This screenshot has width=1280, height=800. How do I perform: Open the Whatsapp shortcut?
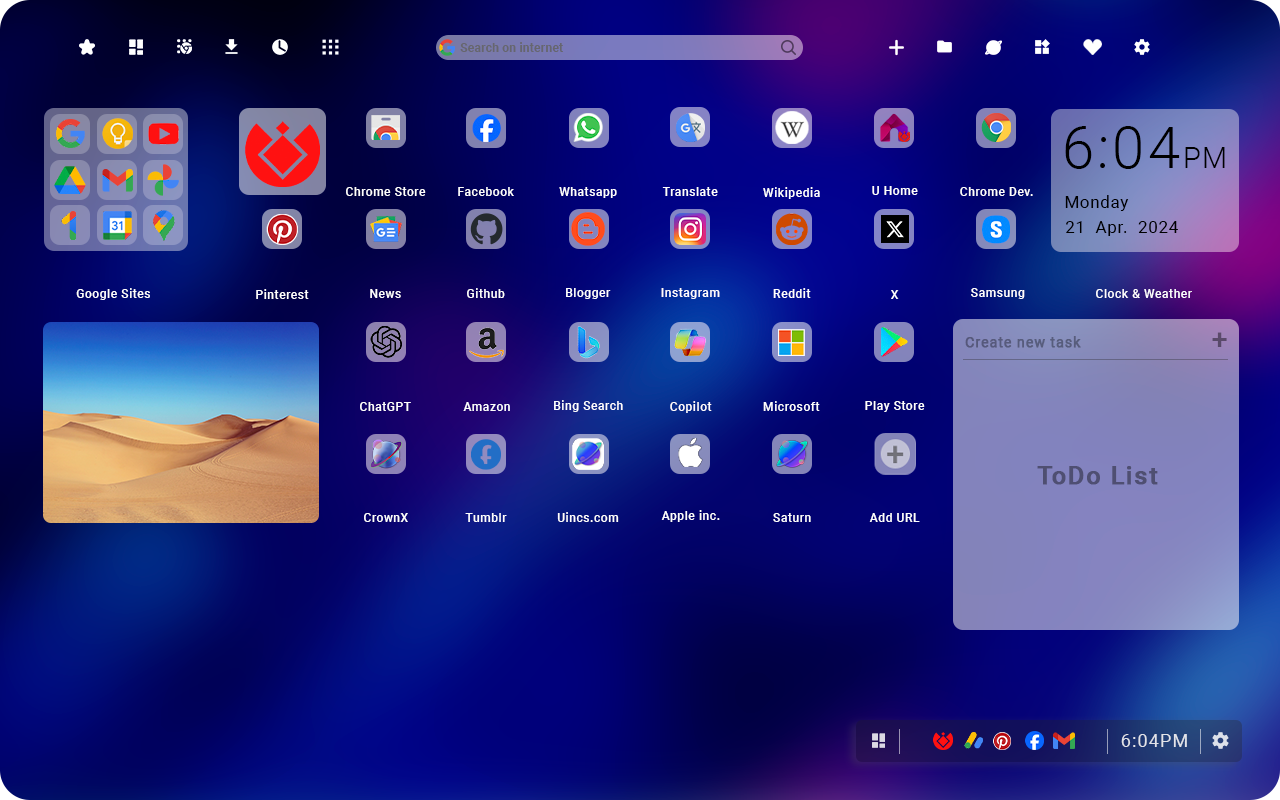point(588,128)
